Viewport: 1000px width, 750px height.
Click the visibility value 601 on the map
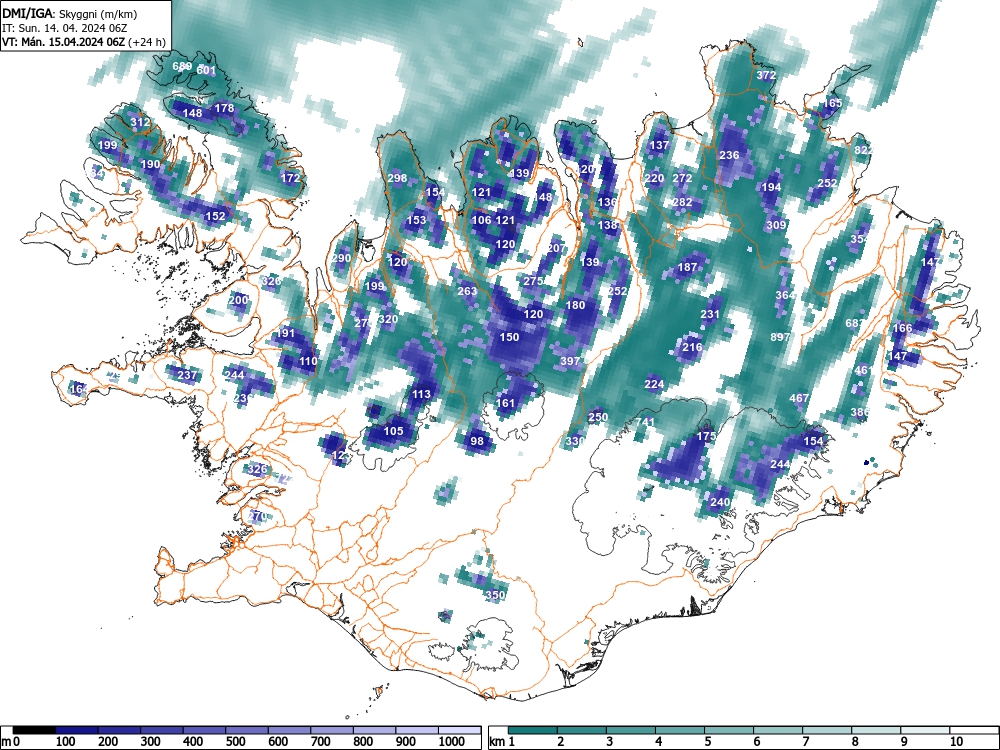(x=206, y=70)
